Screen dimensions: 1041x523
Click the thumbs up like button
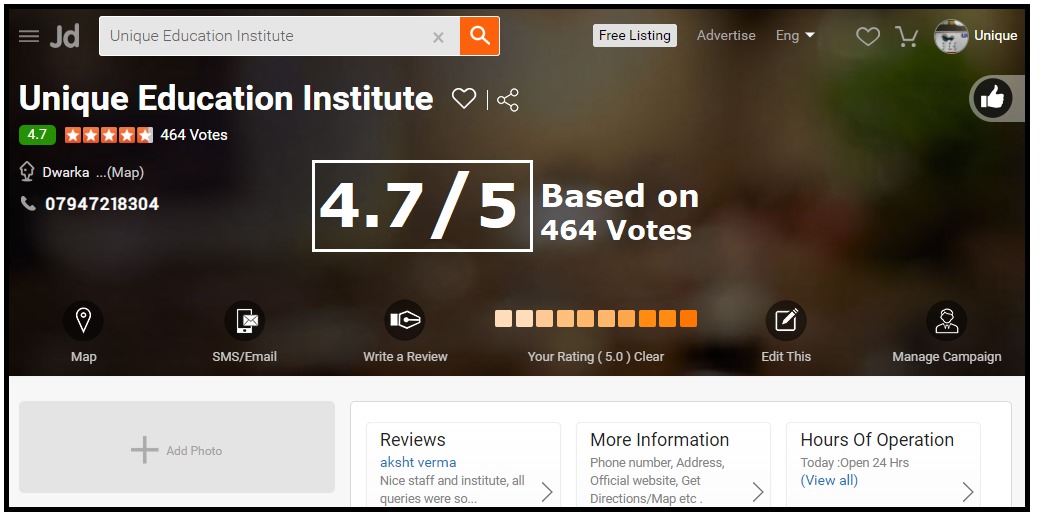point(992,98)
